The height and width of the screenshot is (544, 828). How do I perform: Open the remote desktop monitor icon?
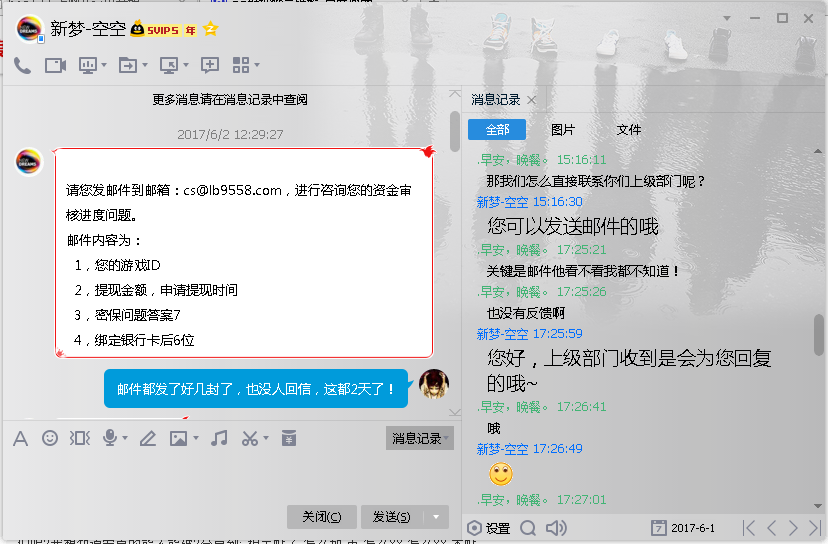tap(169, 65)
